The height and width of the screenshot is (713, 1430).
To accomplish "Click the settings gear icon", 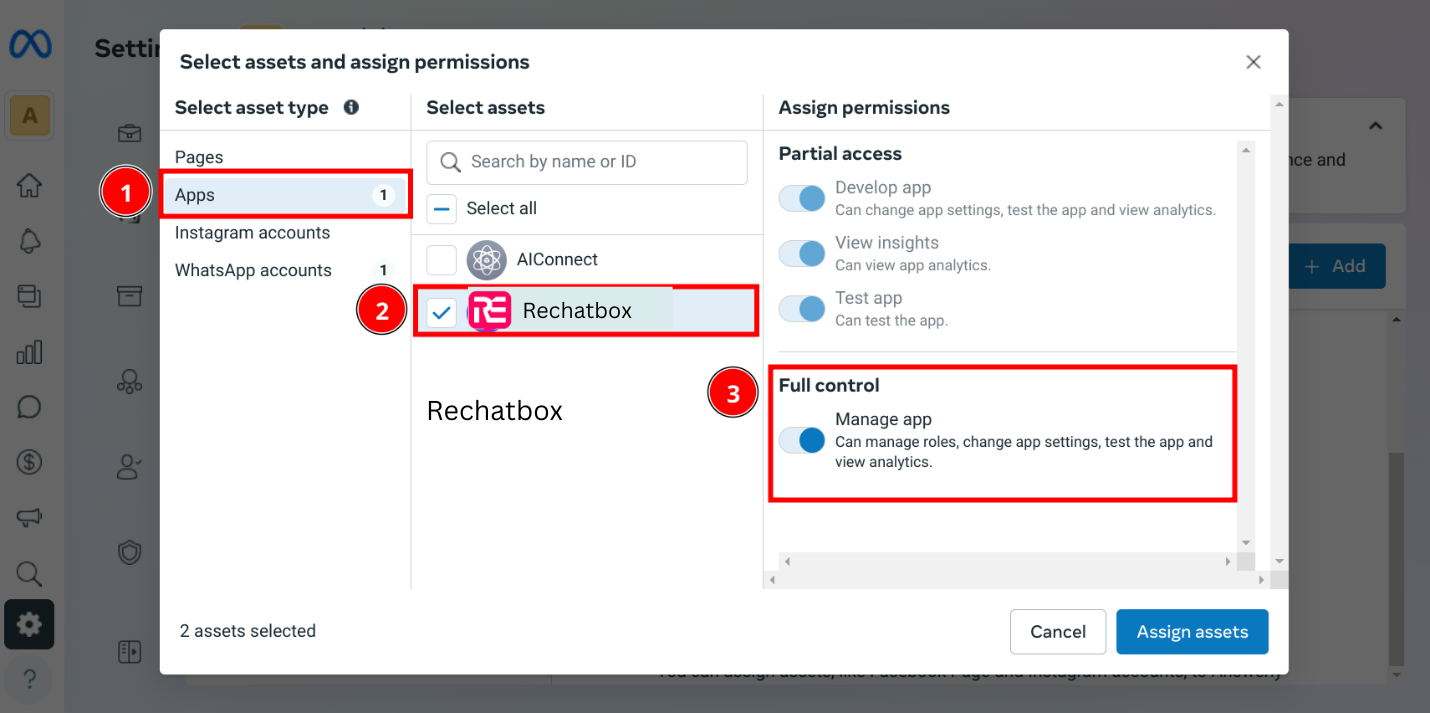I will point(29,625).
